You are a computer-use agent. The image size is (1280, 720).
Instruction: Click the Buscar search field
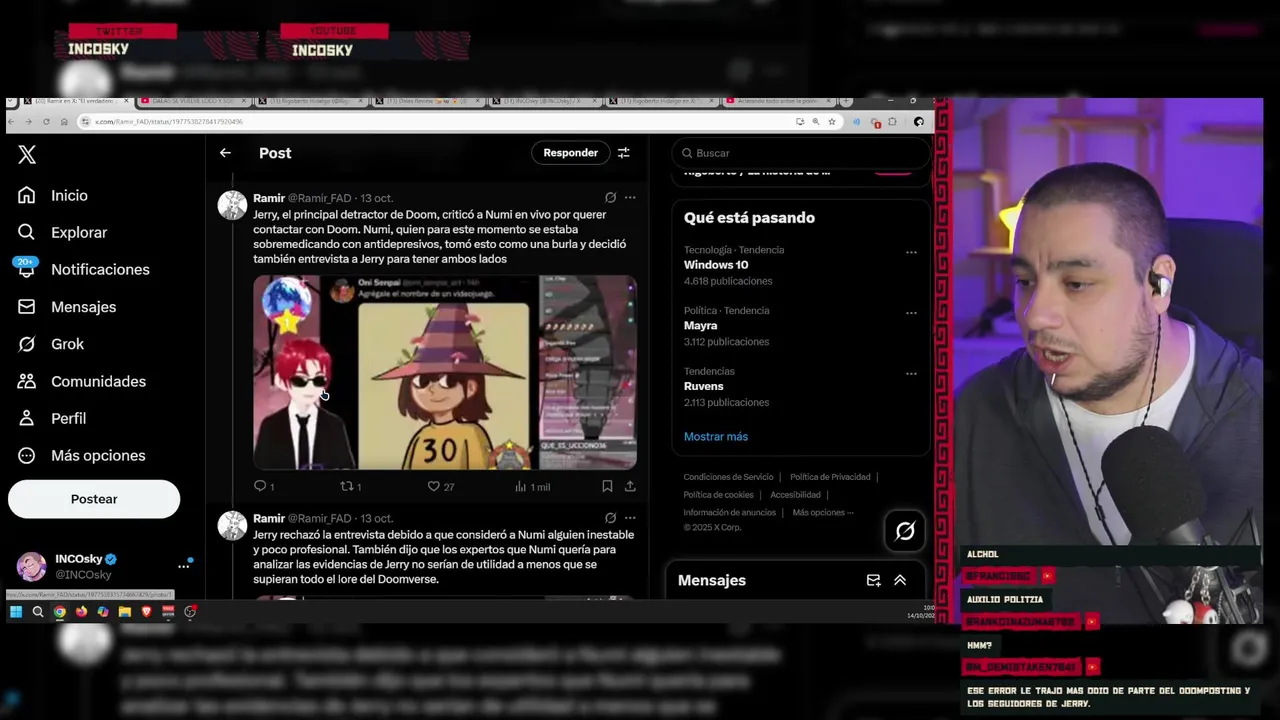point(801,153)
